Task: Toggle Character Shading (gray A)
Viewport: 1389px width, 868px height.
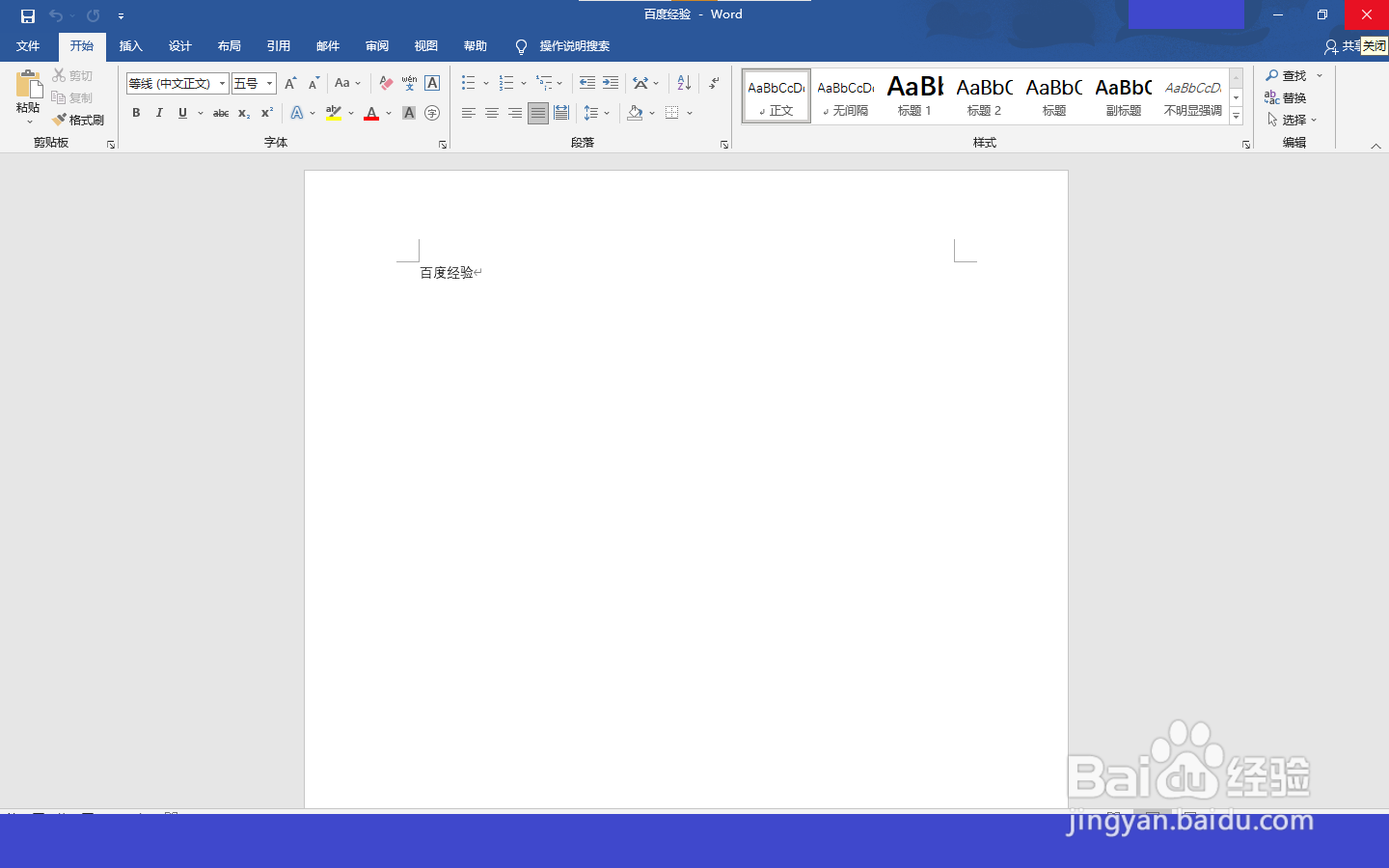Action: pyautogui.click(x=409, y=113)
